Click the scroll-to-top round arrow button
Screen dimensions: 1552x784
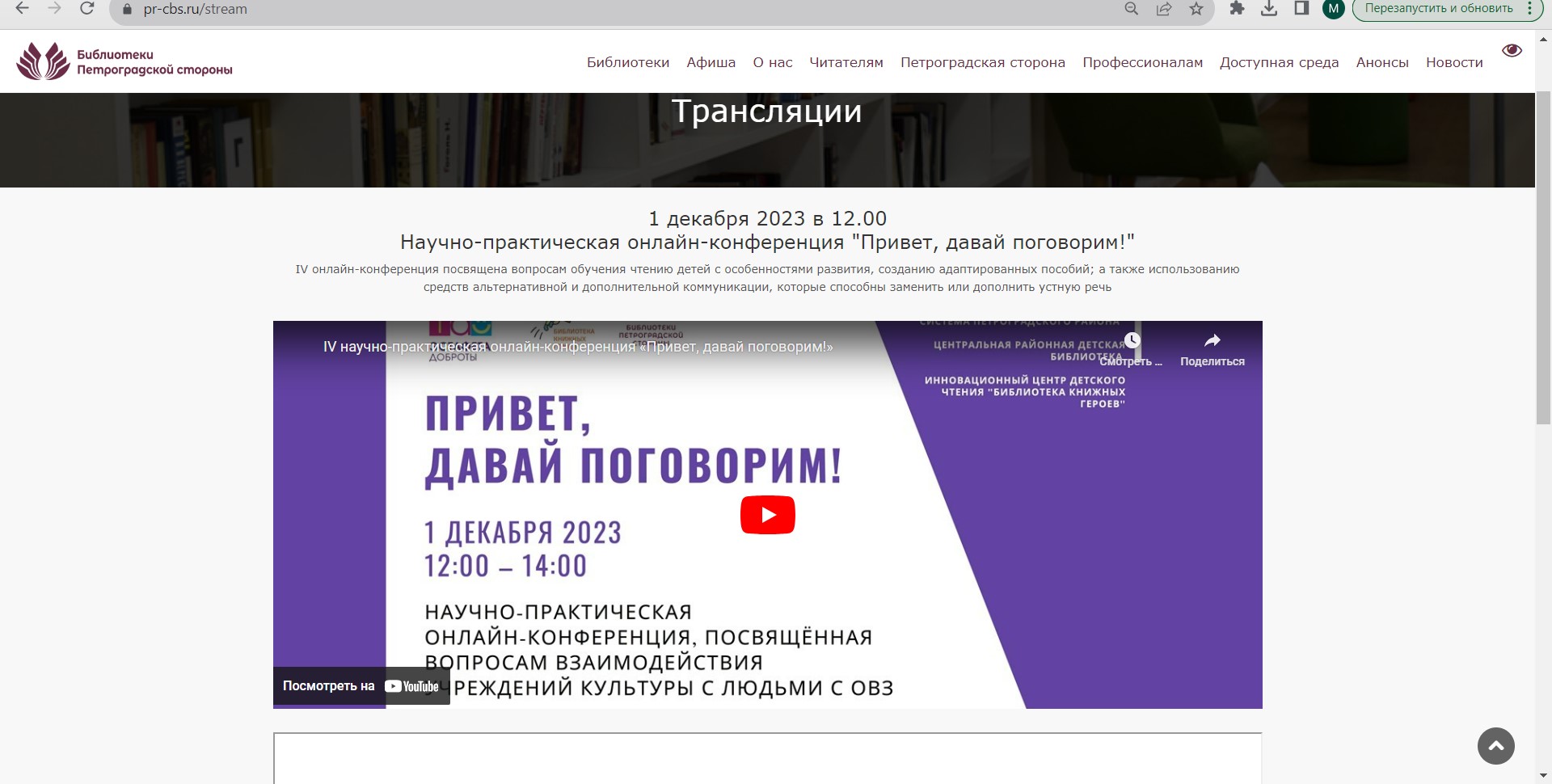point(1495,746)
